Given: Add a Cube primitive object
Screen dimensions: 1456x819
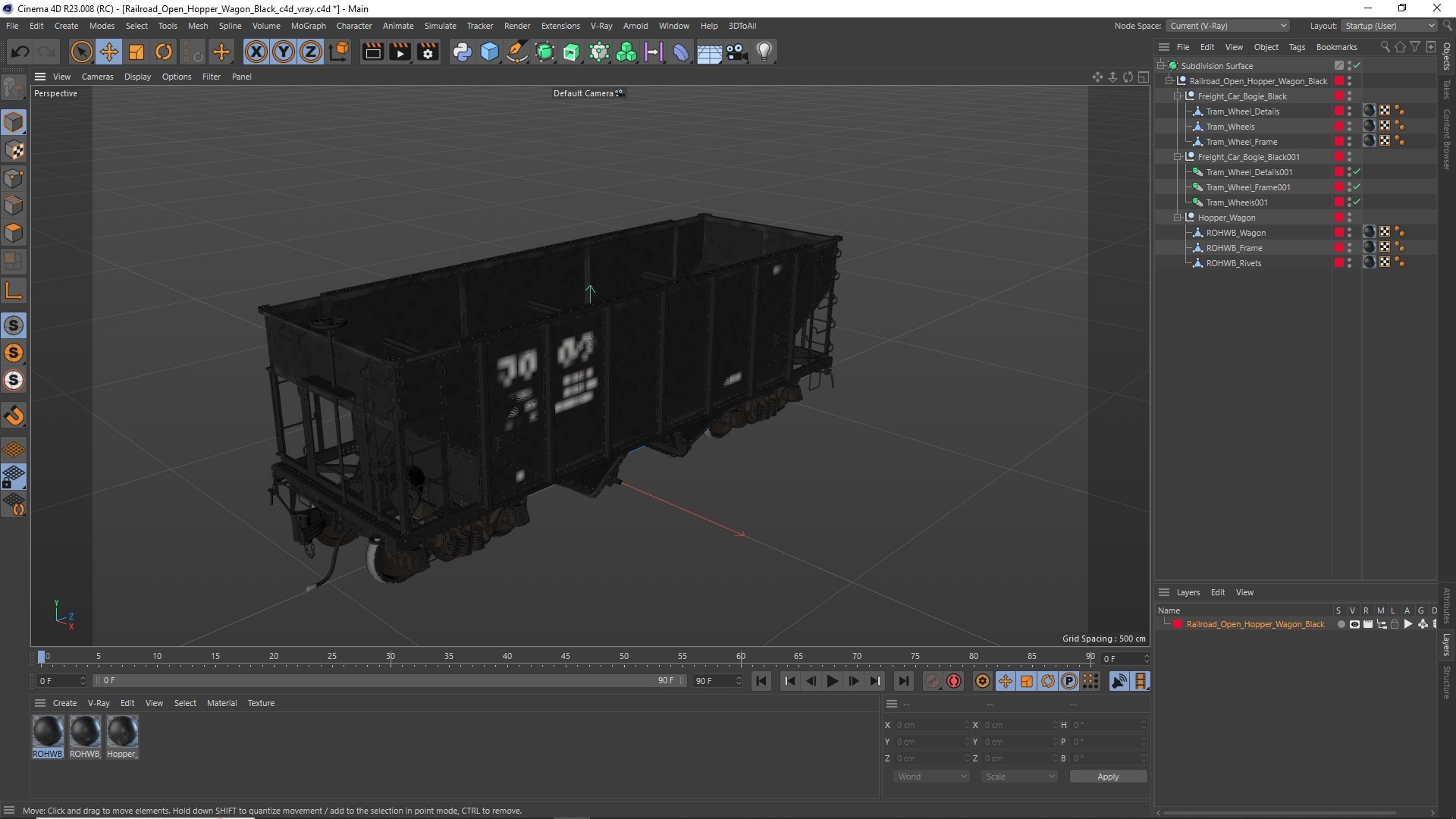Looking at the screenshot, I should point(490,52).
